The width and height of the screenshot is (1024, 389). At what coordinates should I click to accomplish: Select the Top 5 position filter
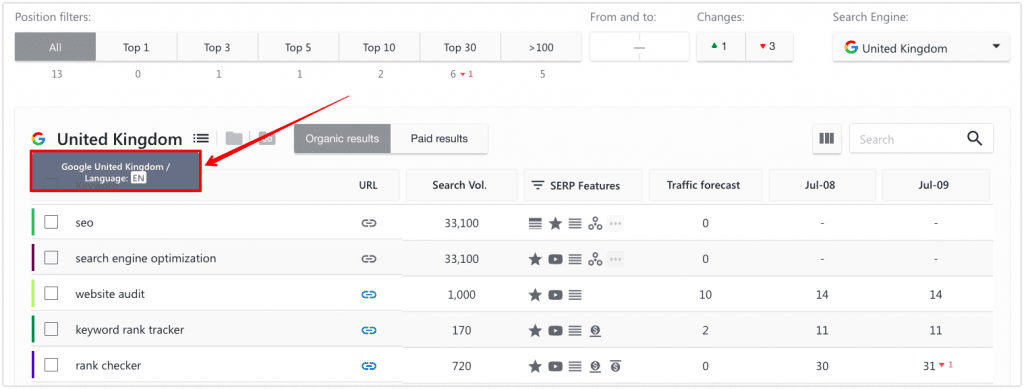(298, 47)
